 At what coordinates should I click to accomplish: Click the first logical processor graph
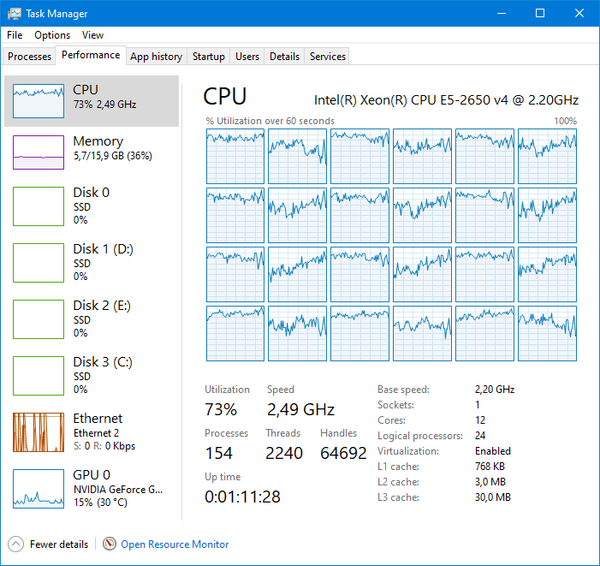(x=234, y=154)
